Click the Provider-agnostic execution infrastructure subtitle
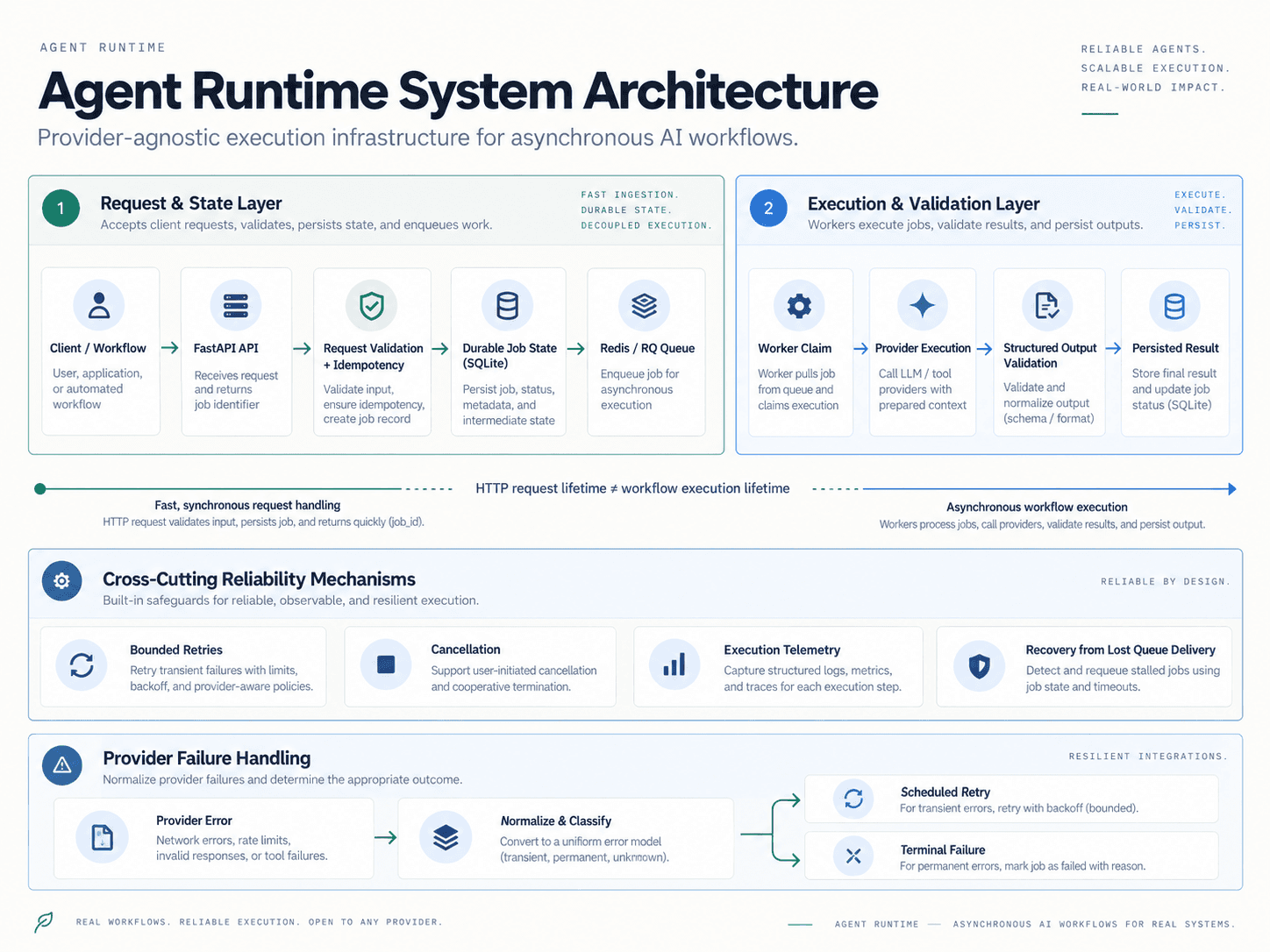Screen dimensions: 1270x952 [x=417, y=138]
